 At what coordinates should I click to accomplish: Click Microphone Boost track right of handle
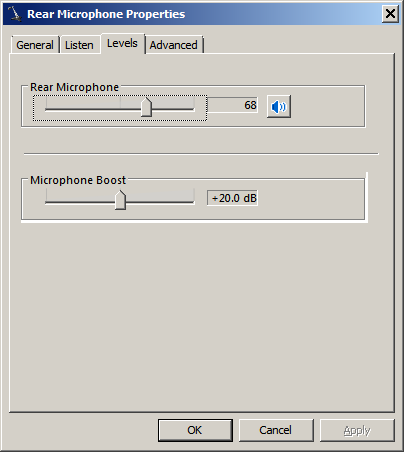point(160,202)
